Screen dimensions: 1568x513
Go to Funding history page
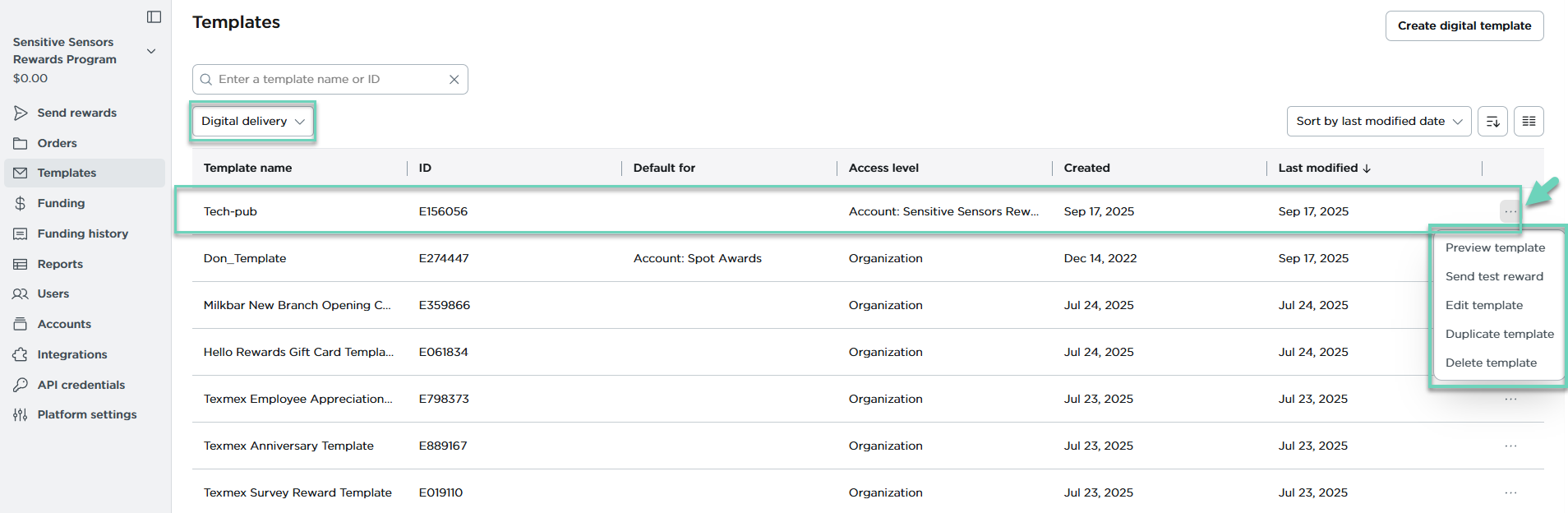tap(82, 233)
